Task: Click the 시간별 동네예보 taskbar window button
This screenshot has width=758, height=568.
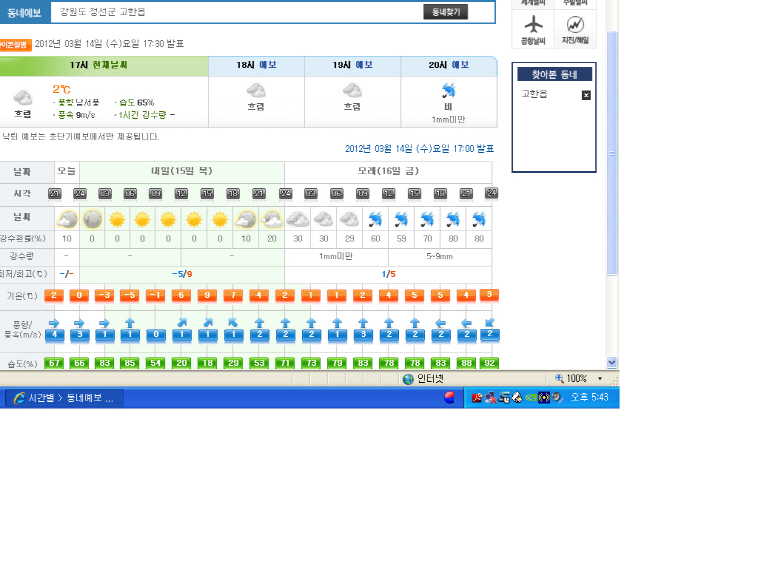Action: coord(64,397)
